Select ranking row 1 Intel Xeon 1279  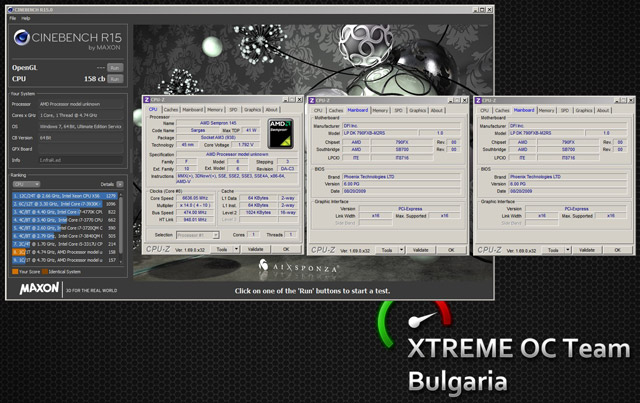pos(65,196)
